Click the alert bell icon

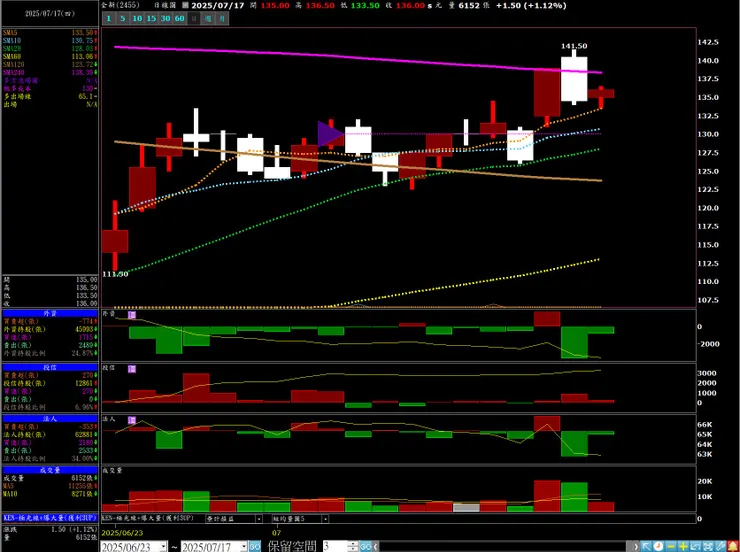pos(732,546)
